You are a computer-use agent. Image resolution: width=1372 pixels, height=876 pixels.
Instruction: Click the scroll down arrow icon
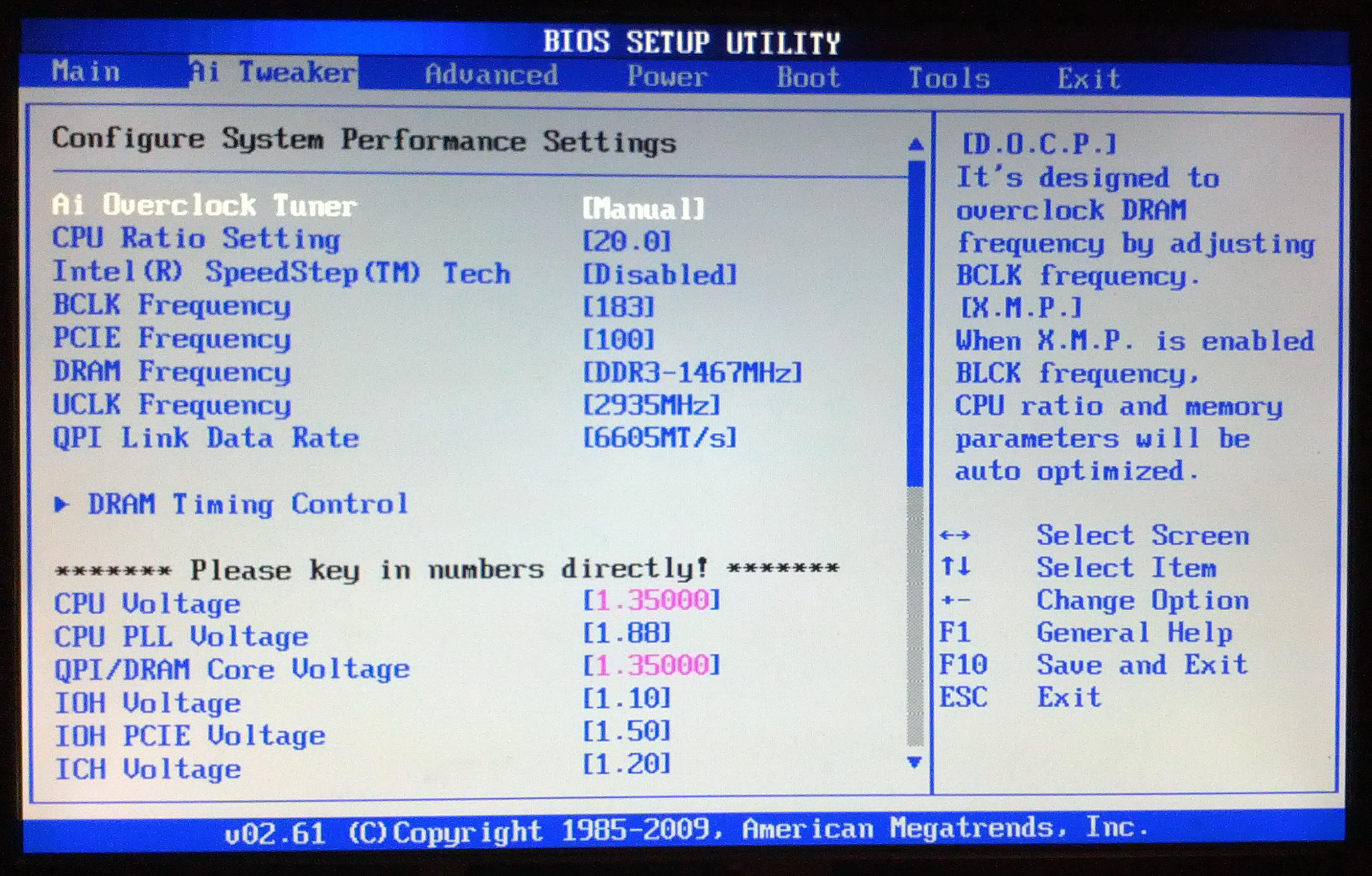pyautogui.click(x=914, y=762)
